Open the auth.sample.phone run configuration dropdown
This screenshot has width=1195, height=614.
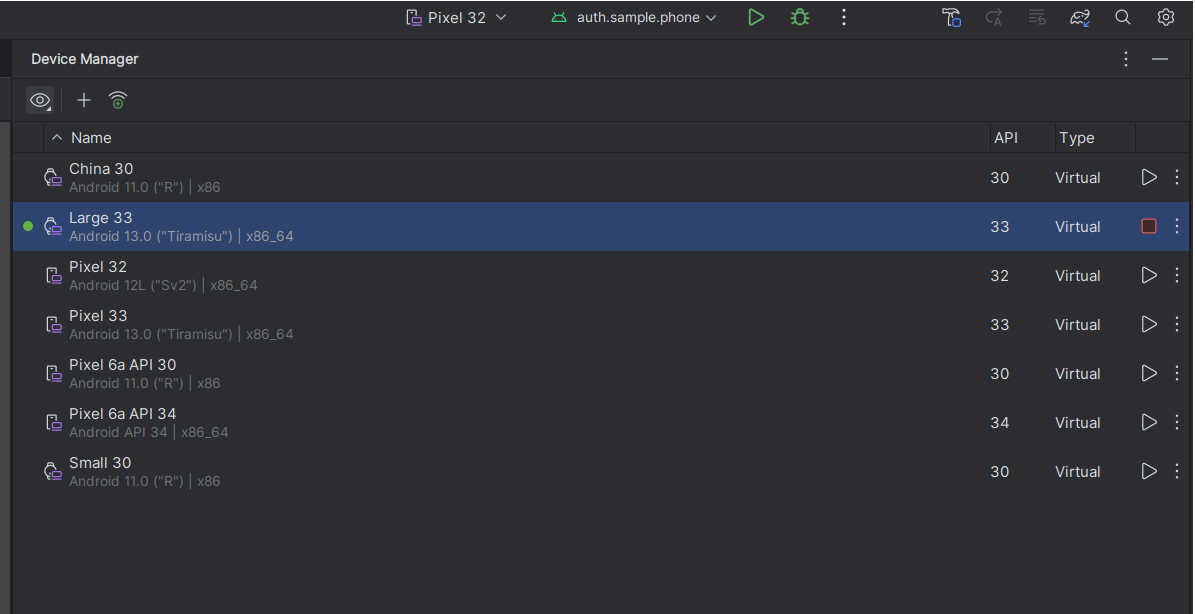point(634,17)
